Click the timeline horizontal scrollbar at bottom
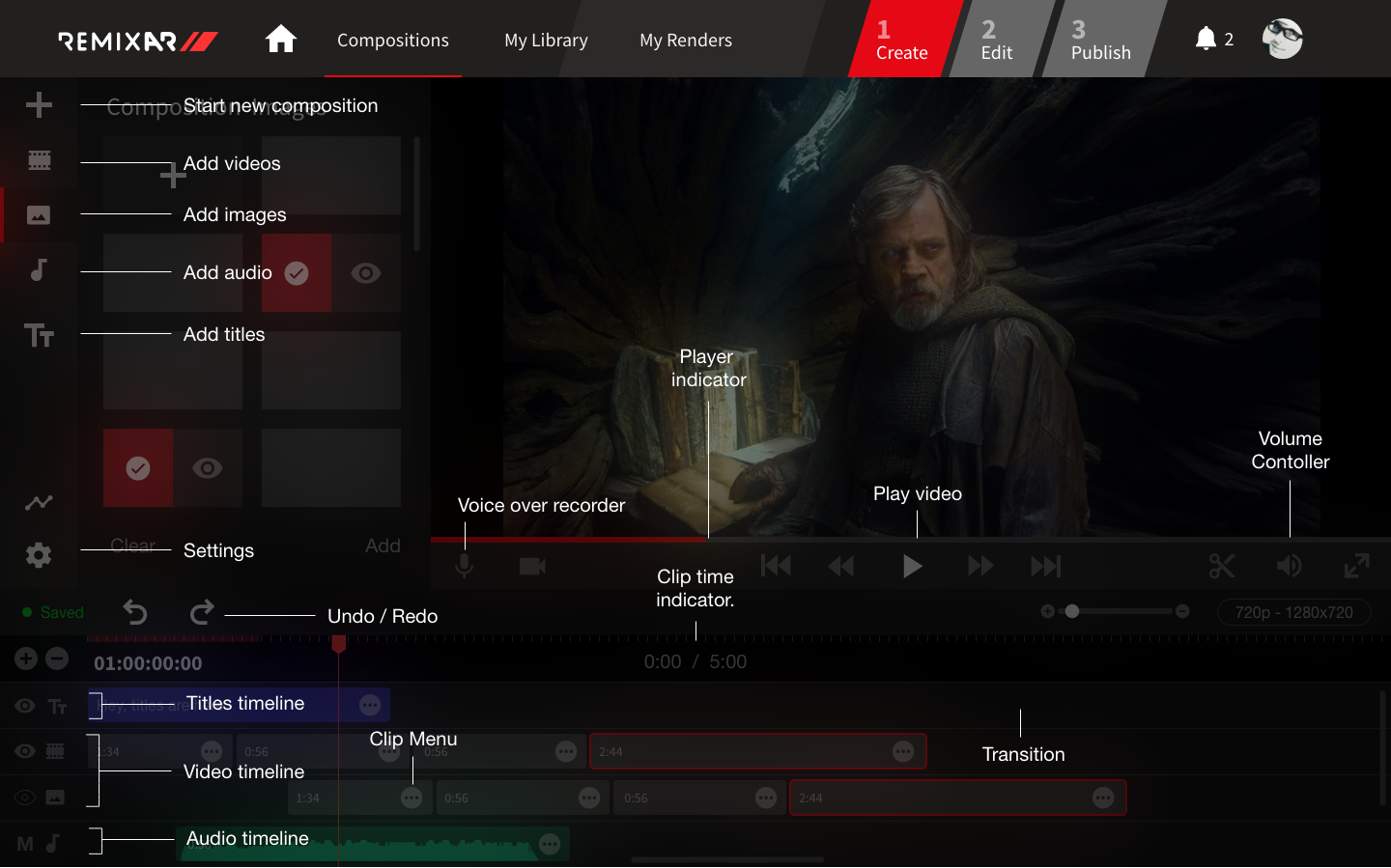1391x868 pixels. 727,859
